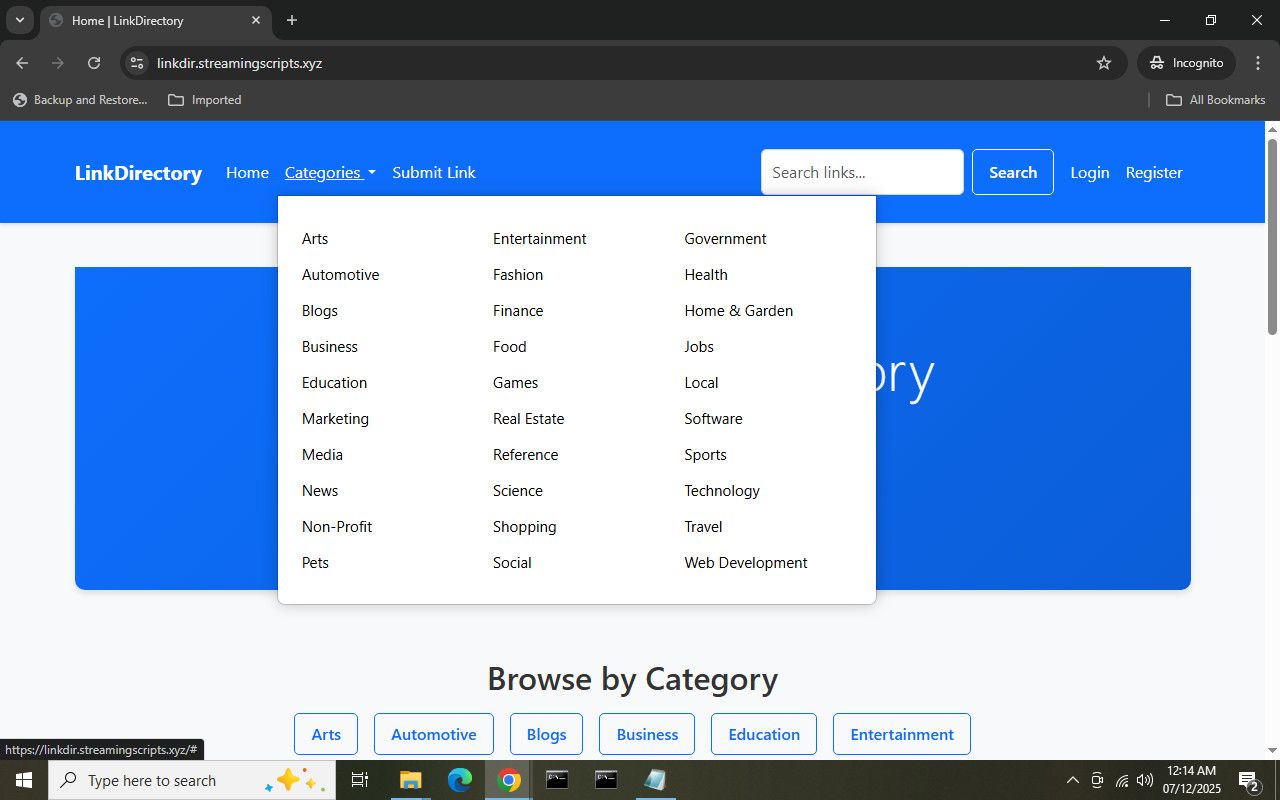Choose Real Estate in the dropdown menu
This screenshot has height=800, width=1280.
click(x=528, y=419)
